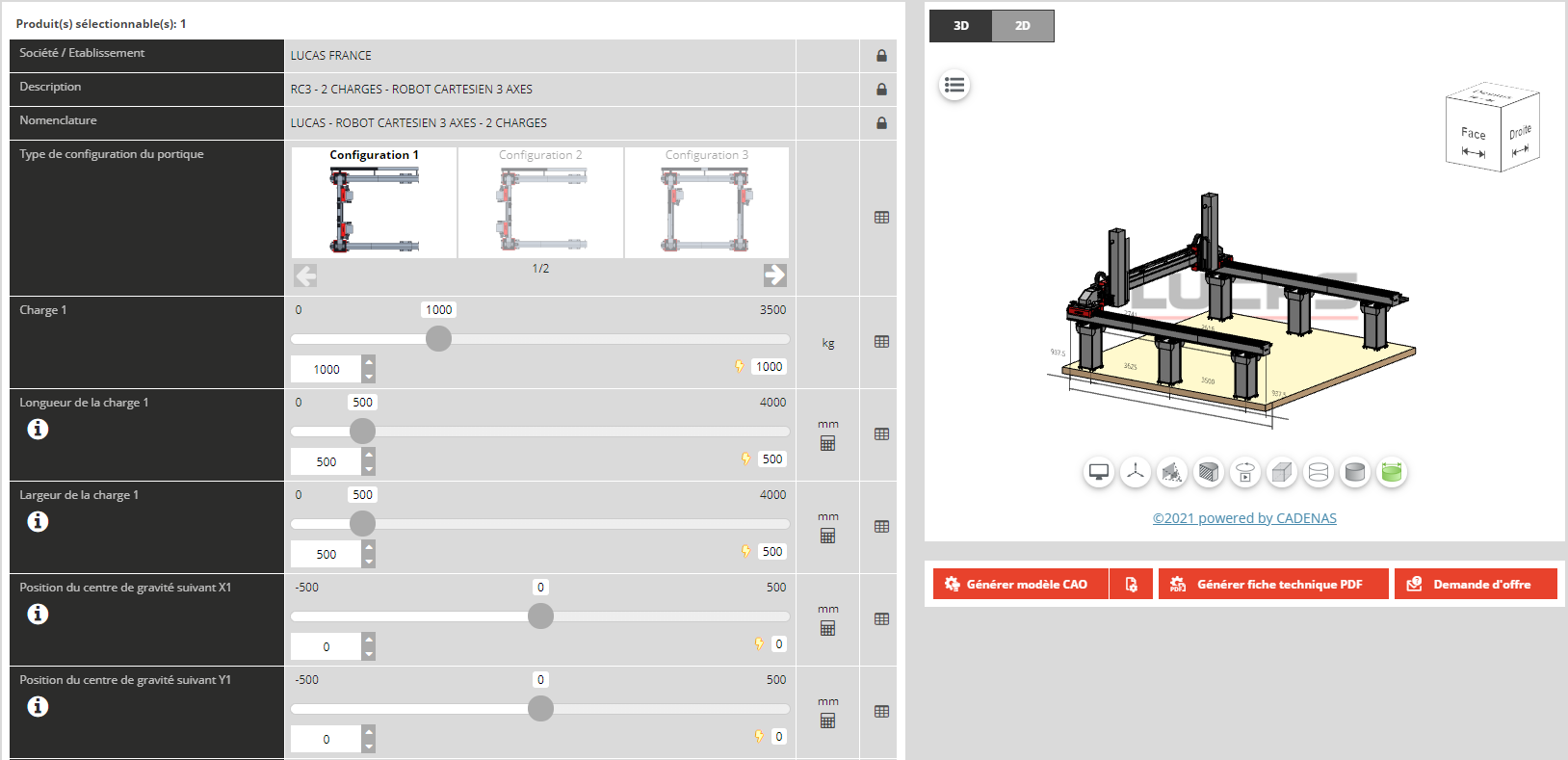Toggle the green dimensions display icon

(1392, 472)
